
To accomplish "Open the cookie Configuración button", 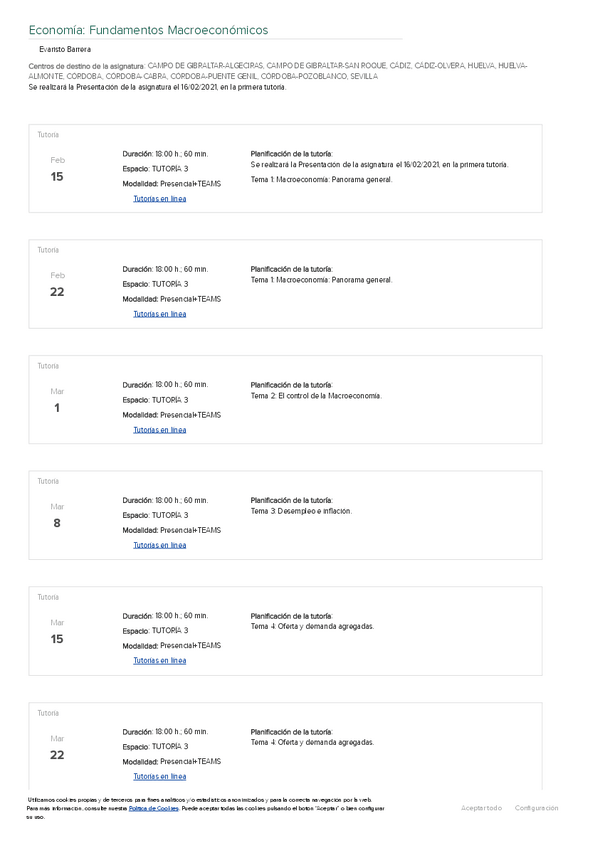I will click(536, 808).
